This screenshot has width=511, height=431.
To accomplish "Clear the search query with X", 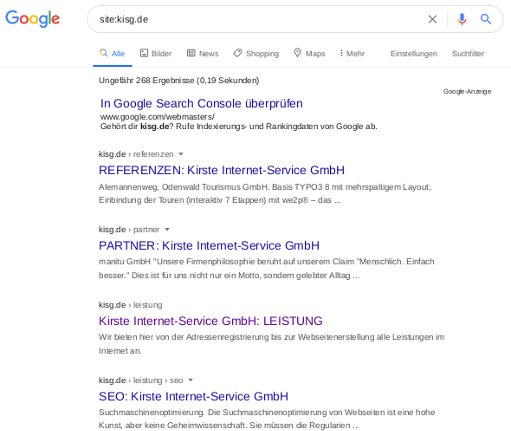I will 432,19.
